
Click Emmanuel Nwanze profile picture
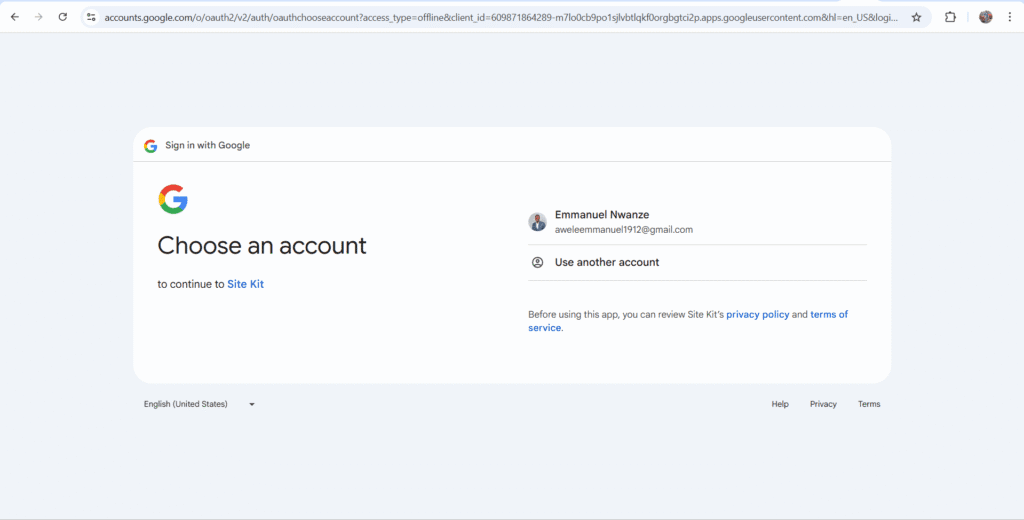click(x=537, y=222)
